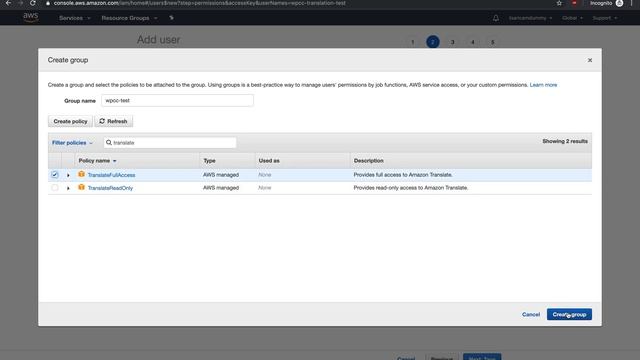Go back in the browser
Screen dimensions: 640x360
click(8, 3)
